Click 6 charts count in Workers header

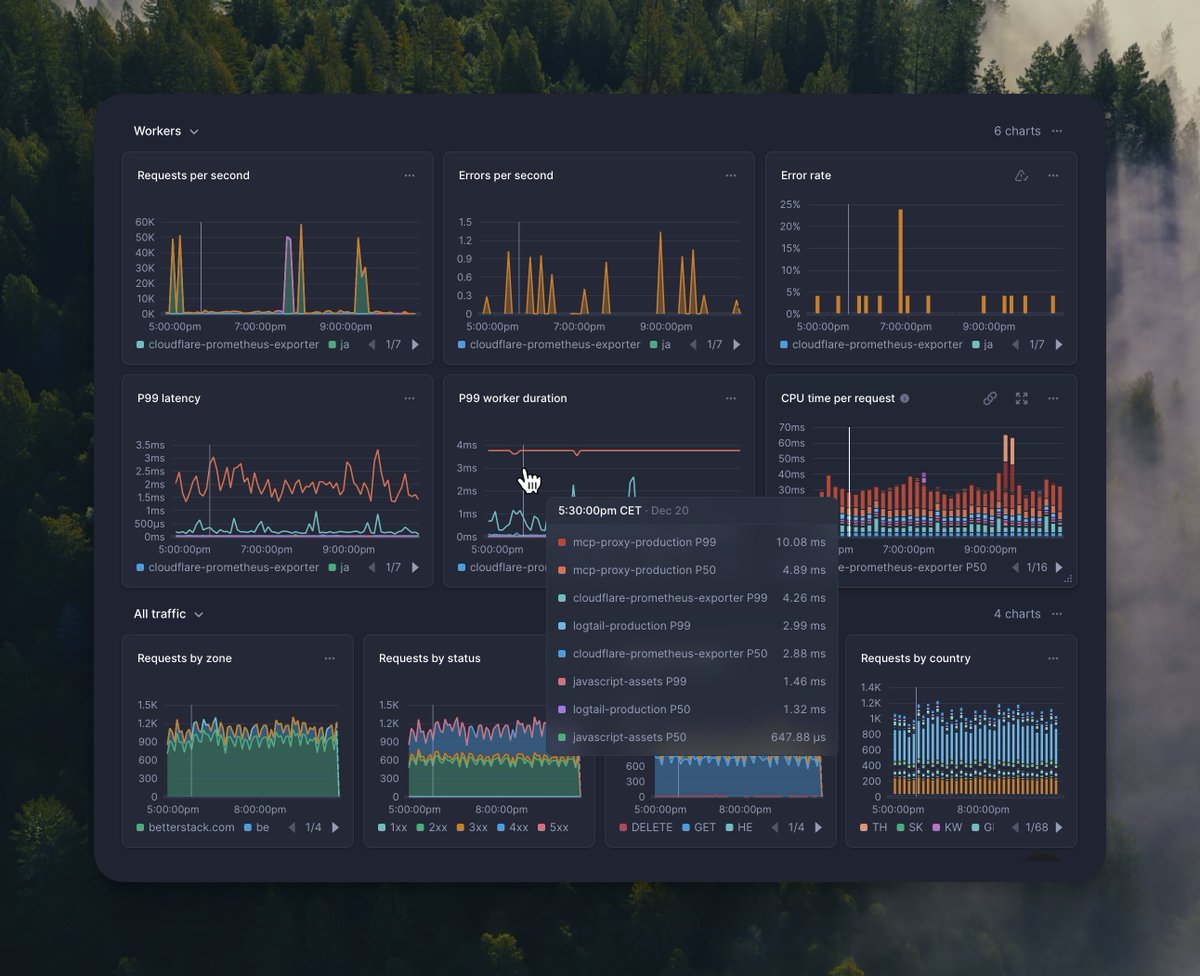1017,131
